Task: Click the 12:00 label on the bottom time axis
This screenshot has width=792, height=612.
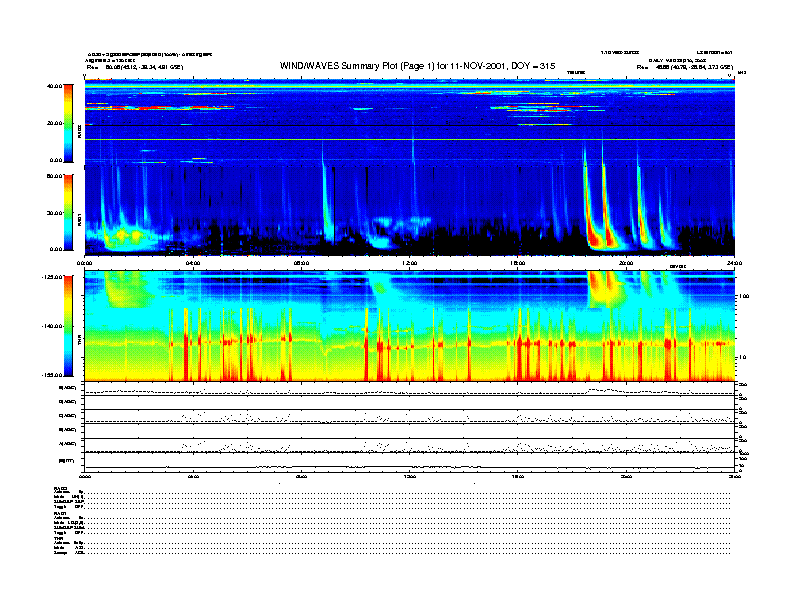Action: (409, 476)
